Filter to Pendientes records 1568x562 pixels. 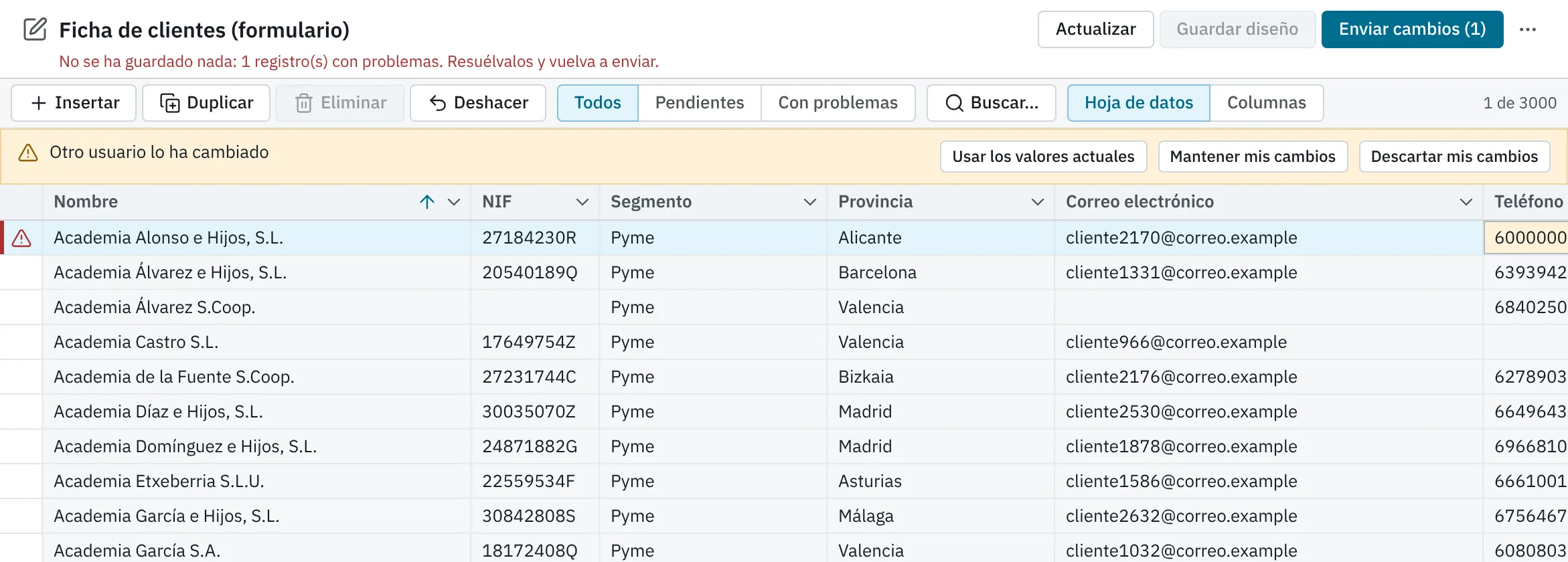point(700,103)
